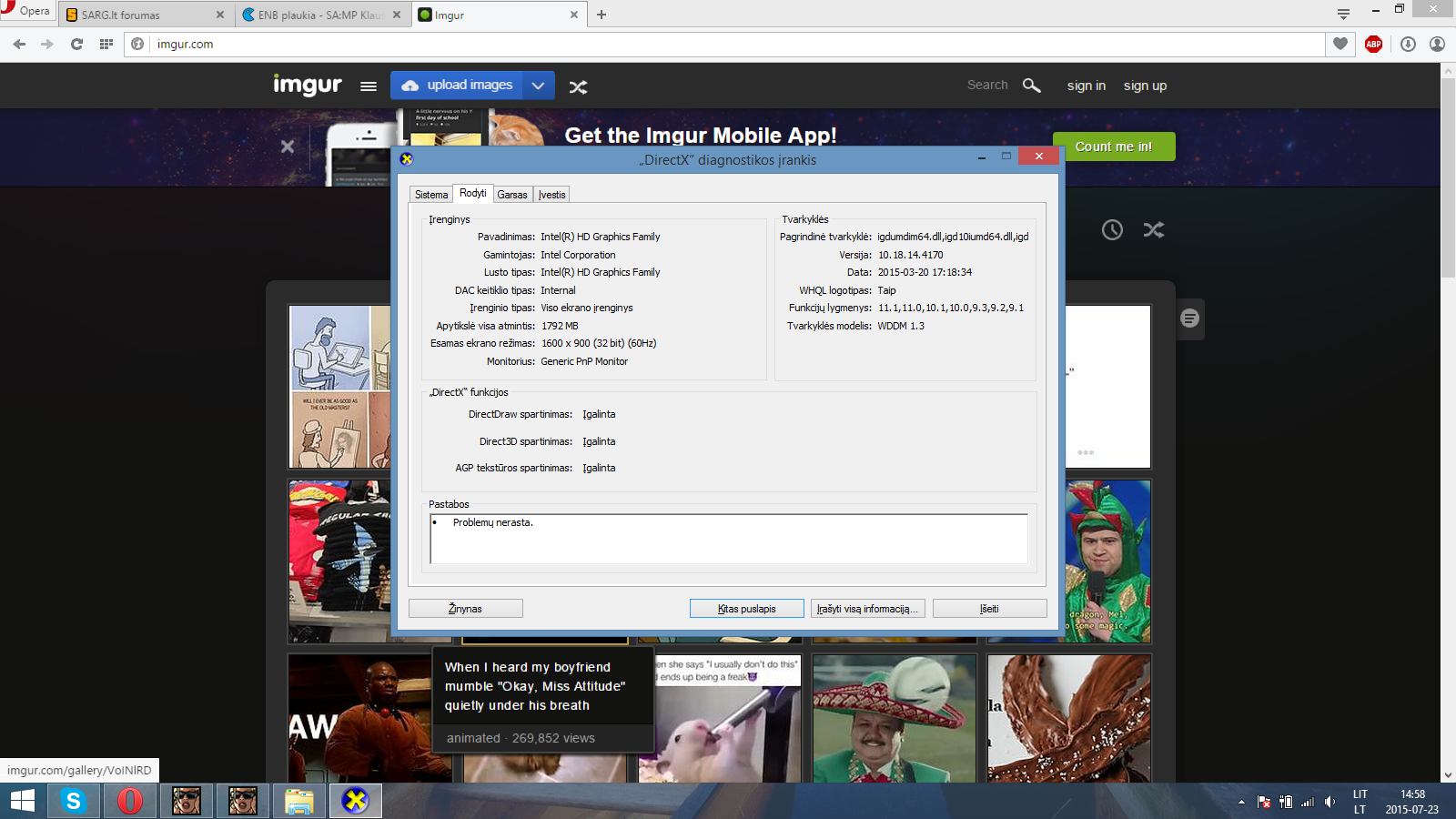
Task: Click the Išeiti exit button
Action: [x=989, y=609]
